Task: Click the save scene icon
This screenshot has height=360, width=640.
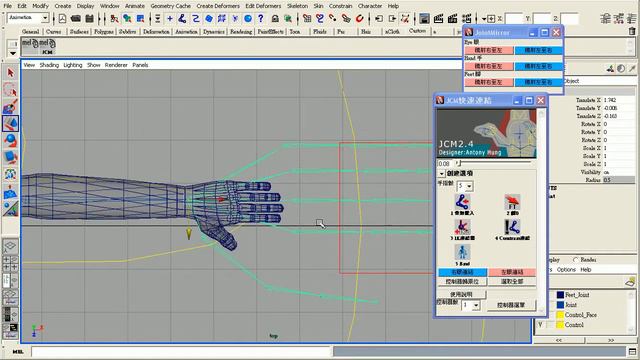Action: tap(90, 18)
